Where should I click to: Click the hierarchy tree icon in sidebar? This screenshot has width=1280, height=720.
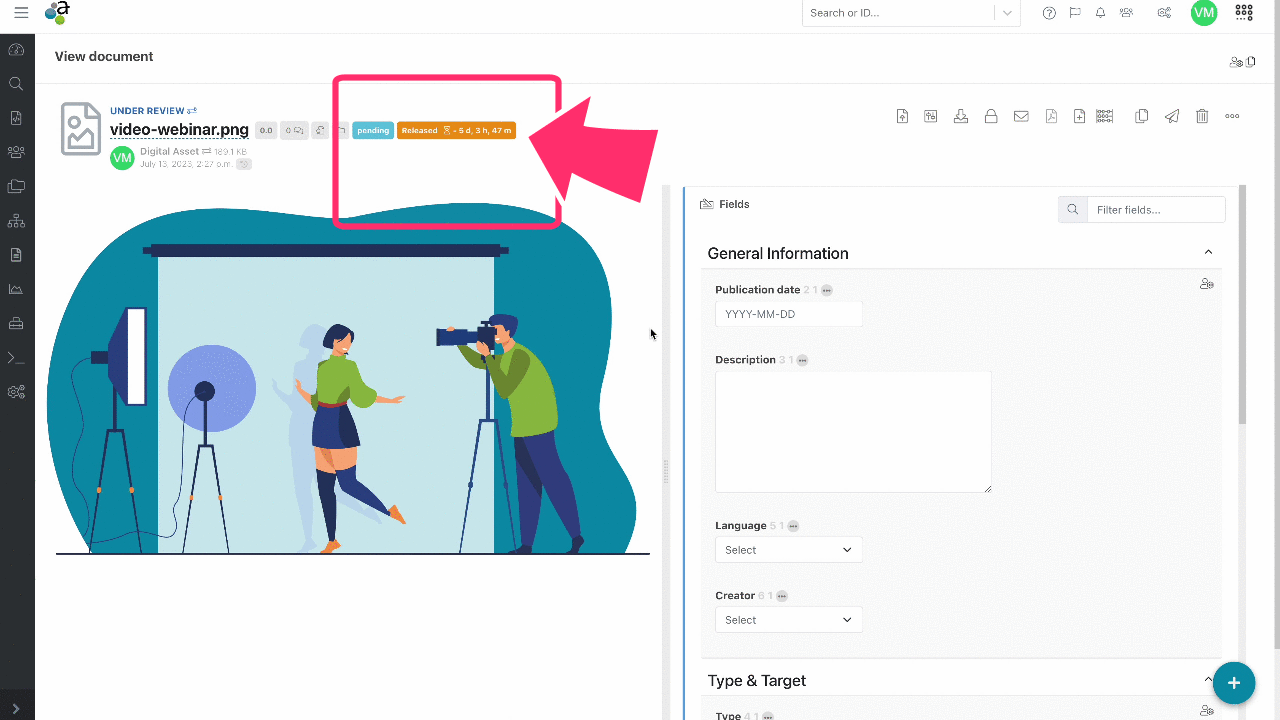[x=16, y=221]
